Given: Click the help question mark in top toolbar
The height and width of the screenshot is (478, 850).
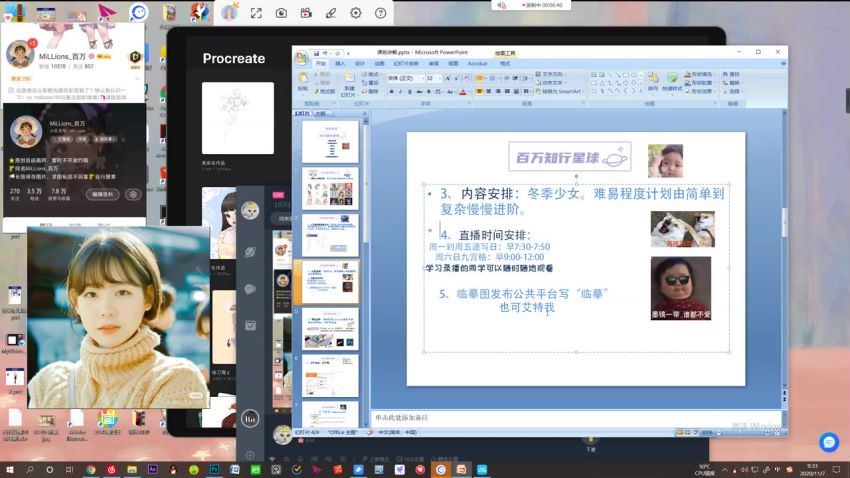Looking at the screenshot, I should (x=381, y=13).
